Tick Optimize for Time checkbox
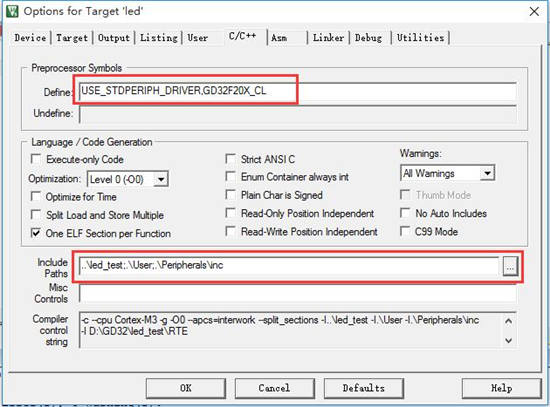Viewport: 550px width, 407px height. 36,196
